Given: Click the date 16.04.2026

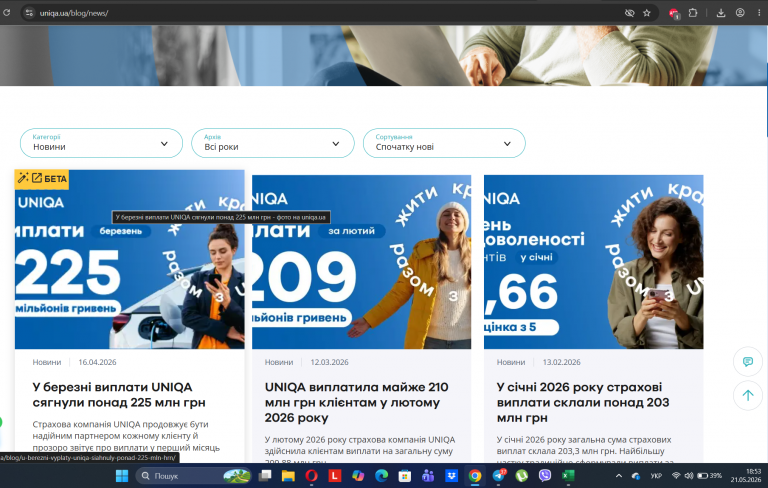Looking at the screenshot, I should [97, 362].
